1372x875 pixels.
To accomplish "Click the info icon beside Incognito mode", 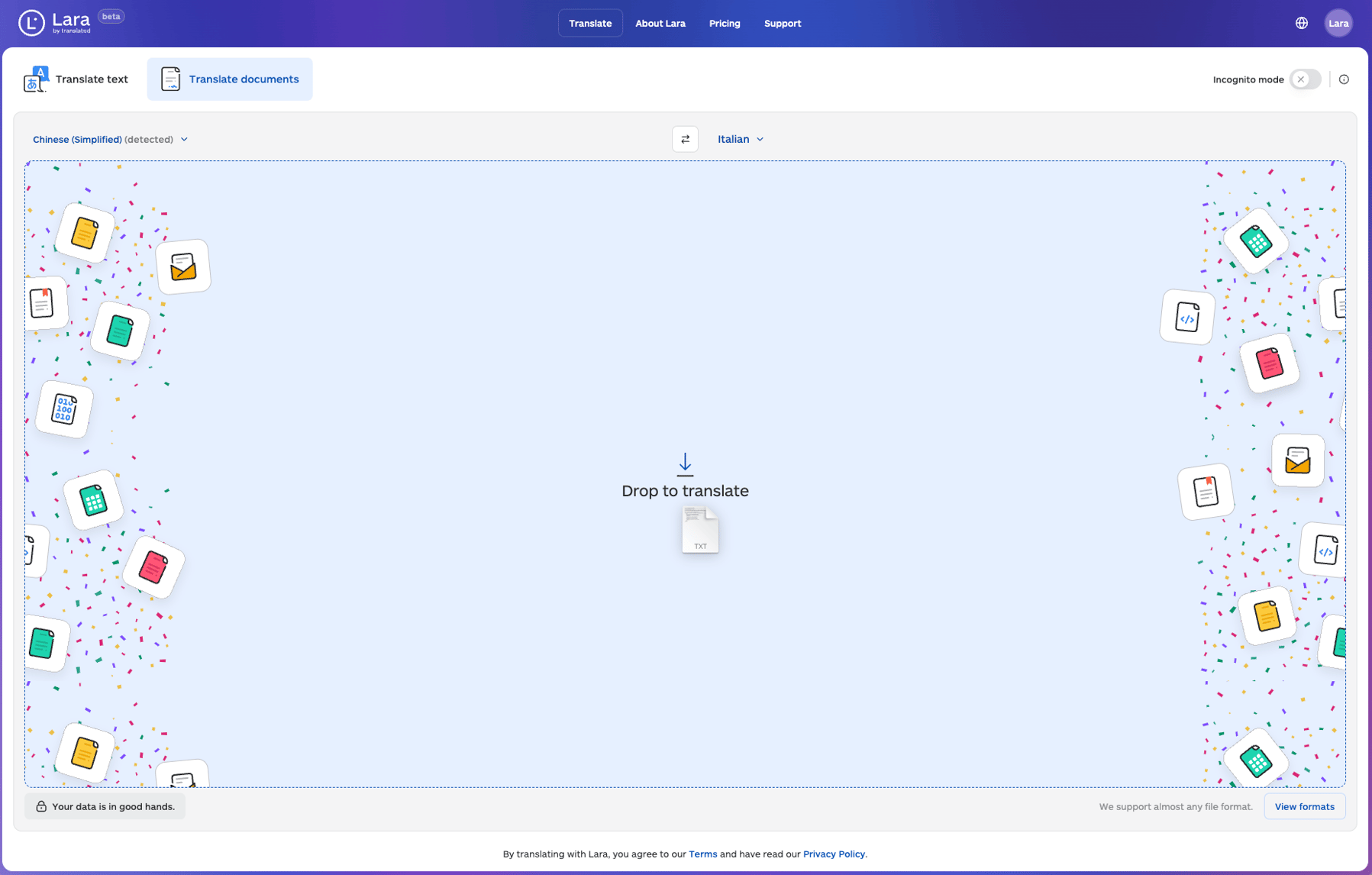I will (x=1345, y=79).
